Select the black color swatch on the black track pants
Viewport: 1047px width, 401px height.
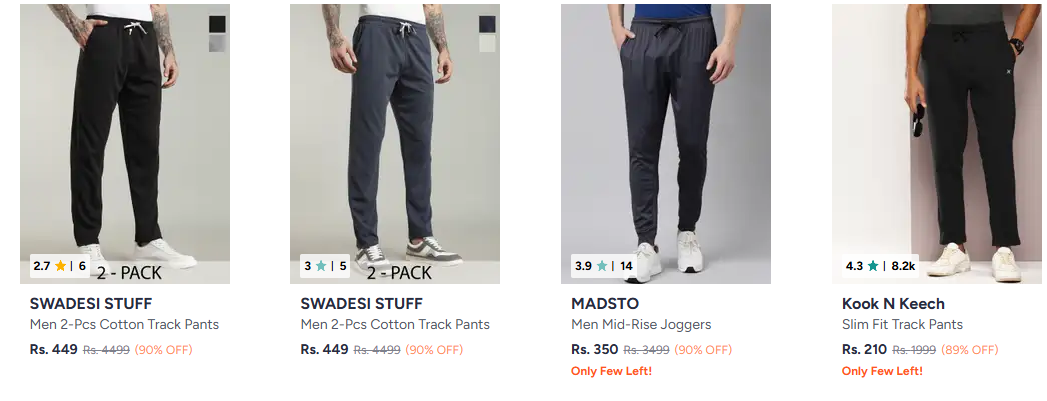(217, 24)
